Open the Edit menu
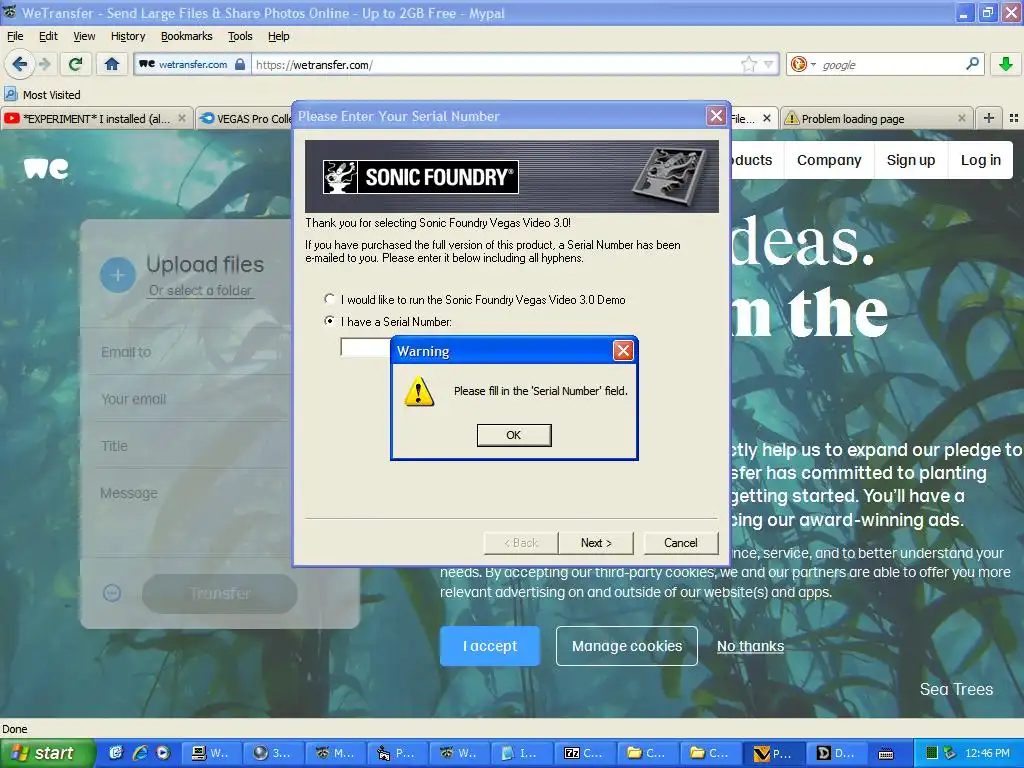The image size is (1024, 768). coord(48,36)
